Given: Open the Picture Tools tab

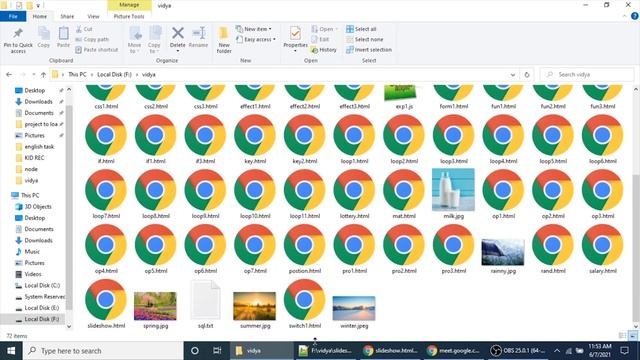Looking at the screenshot, I should pos(129,16).
